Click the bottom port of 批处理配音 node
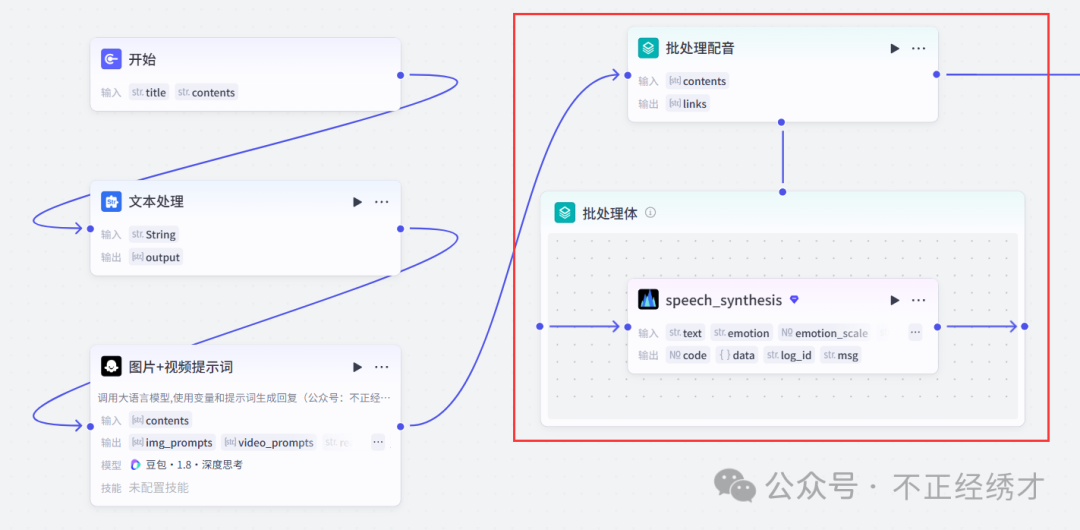This screenshot has width=1080, height=530. click(782, 122)
